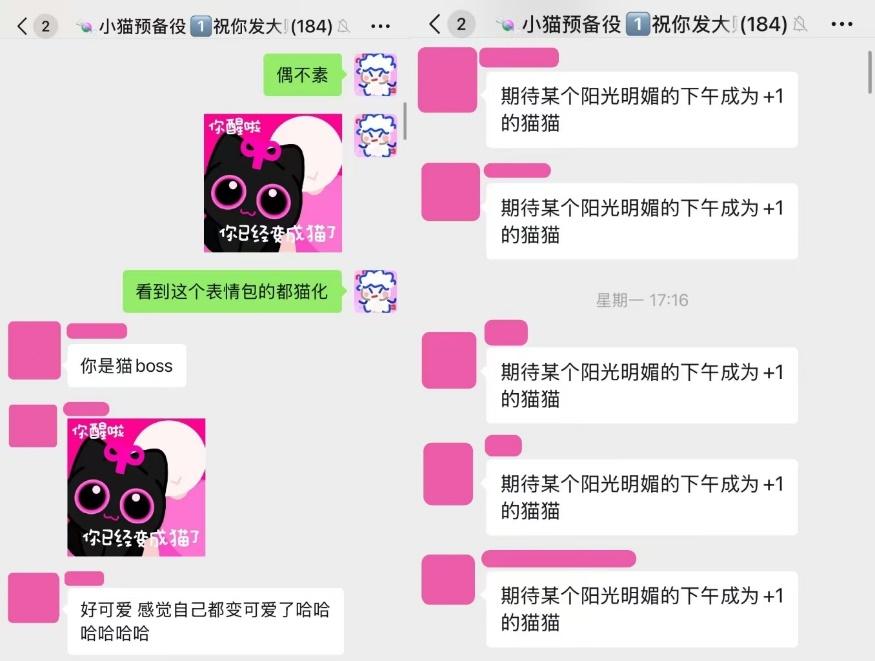Tap sheep avatar next to sent cat sticker
The image size is (875, 661).
tap(376, 136)
